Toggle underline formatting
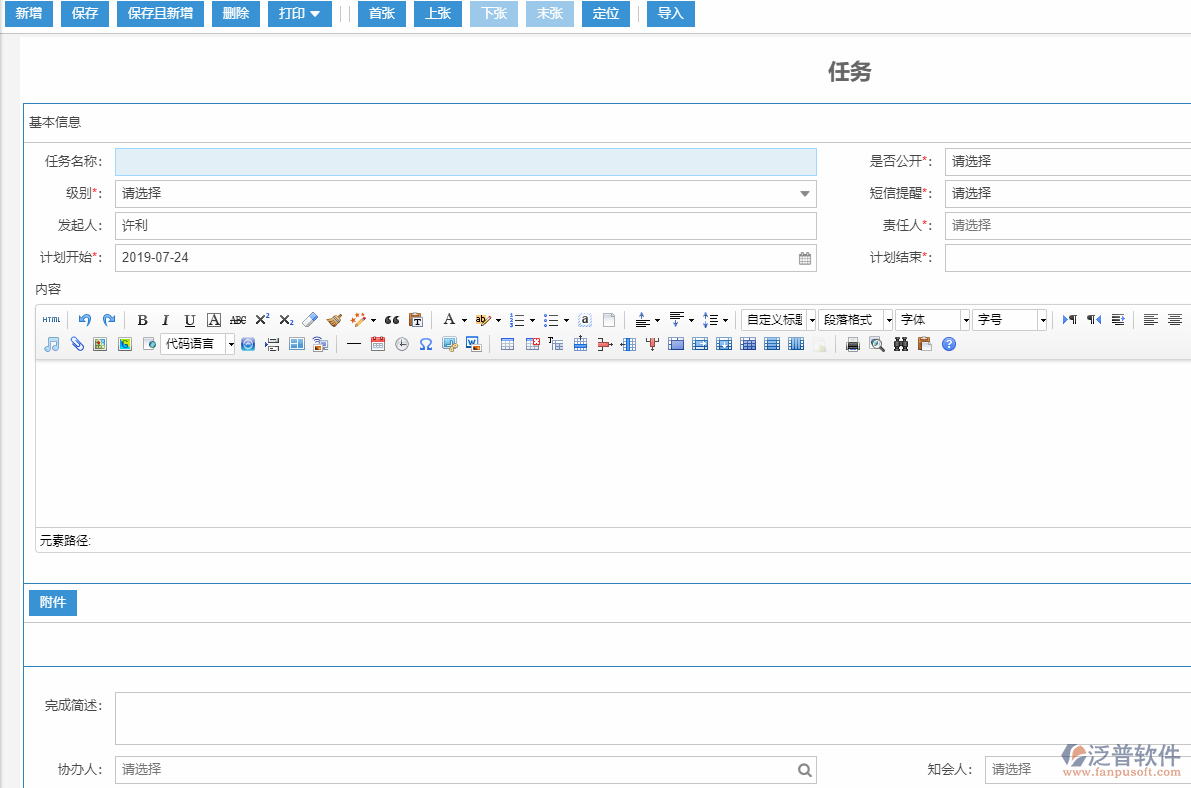This screenshot has width=1191, height=788. 189,320
